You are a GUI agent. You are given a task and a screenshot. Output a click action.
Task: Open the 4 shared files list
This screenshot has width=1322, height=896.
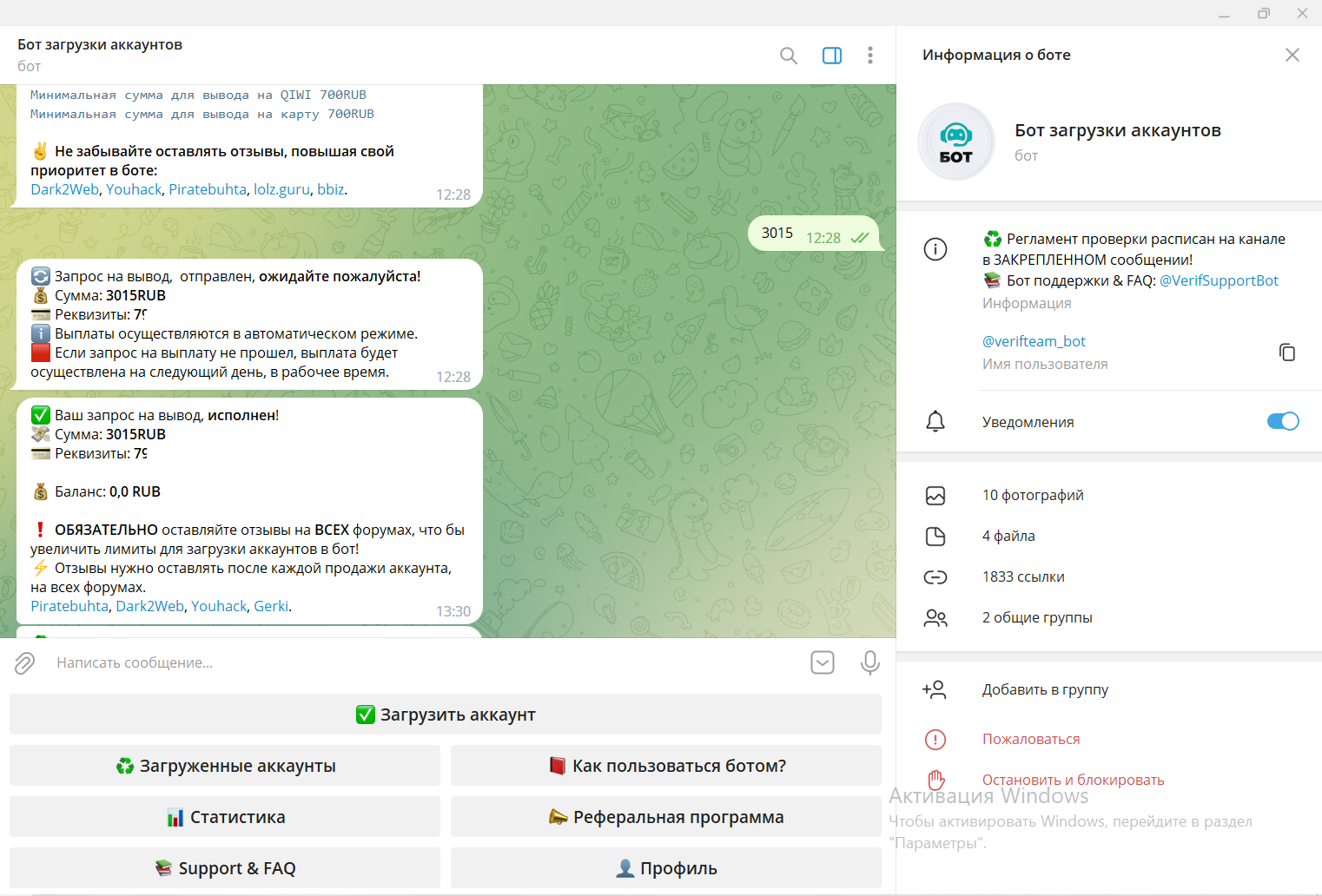coord(1008,536)
